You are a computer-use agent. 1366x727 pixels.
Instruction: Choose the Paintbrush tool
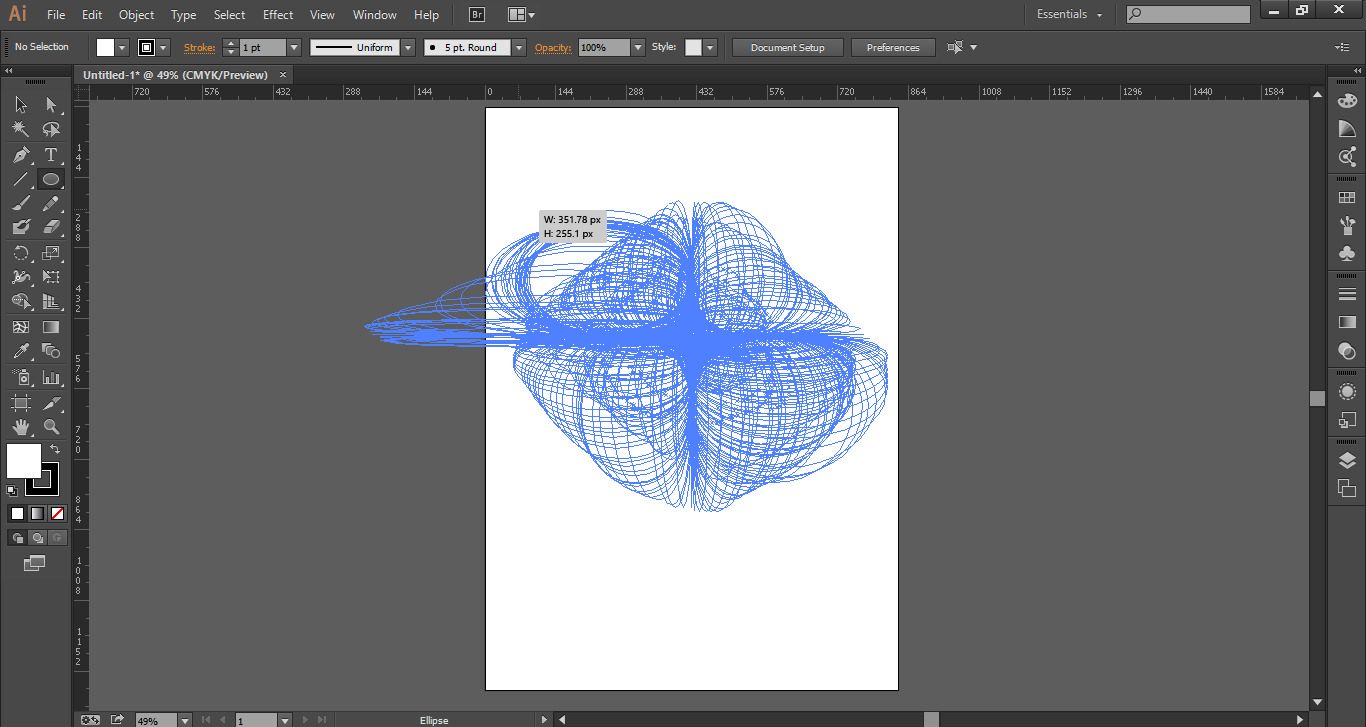pyautogui.click(x=22, y=203)
